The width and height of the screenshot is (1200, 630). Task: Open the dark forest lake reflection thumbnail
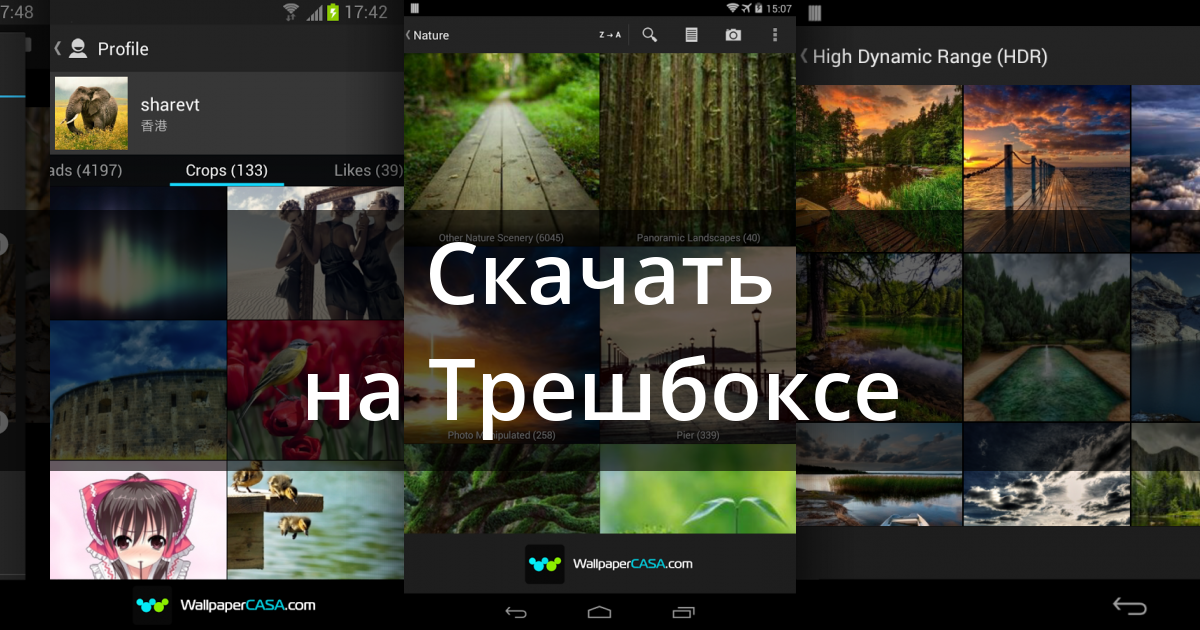pyautogui.click(x=879, y=338)
